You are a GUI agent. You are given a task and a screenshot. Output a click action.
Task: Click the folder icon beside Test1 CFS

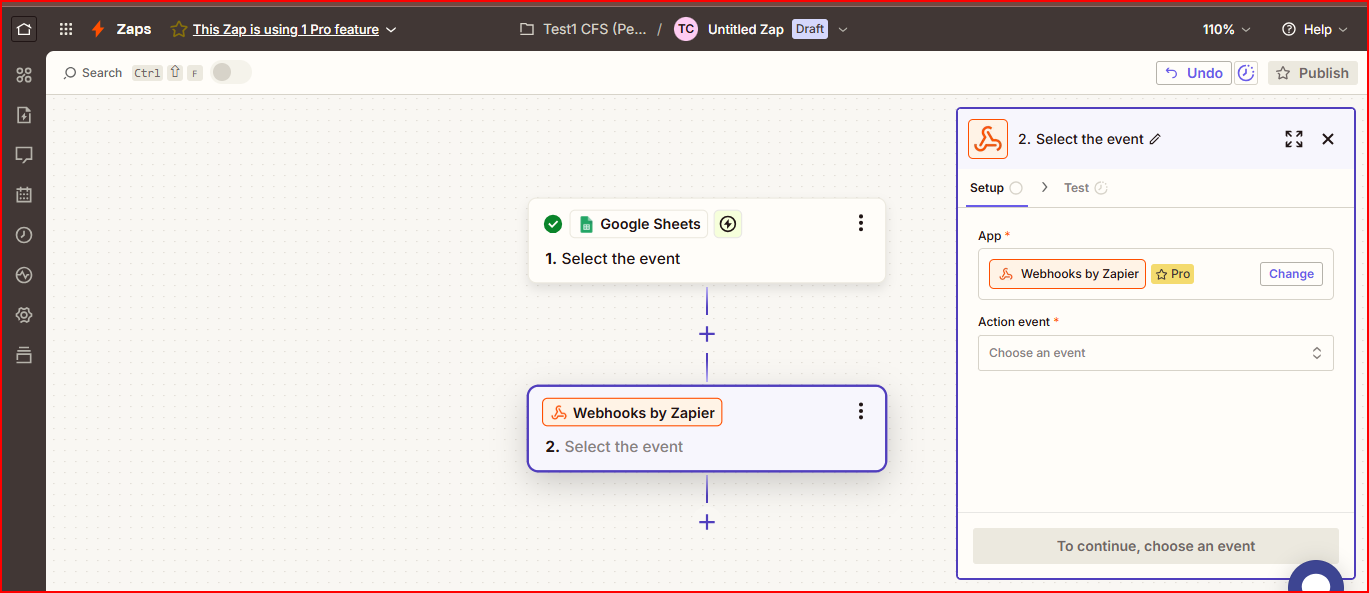tap(527, 29)
